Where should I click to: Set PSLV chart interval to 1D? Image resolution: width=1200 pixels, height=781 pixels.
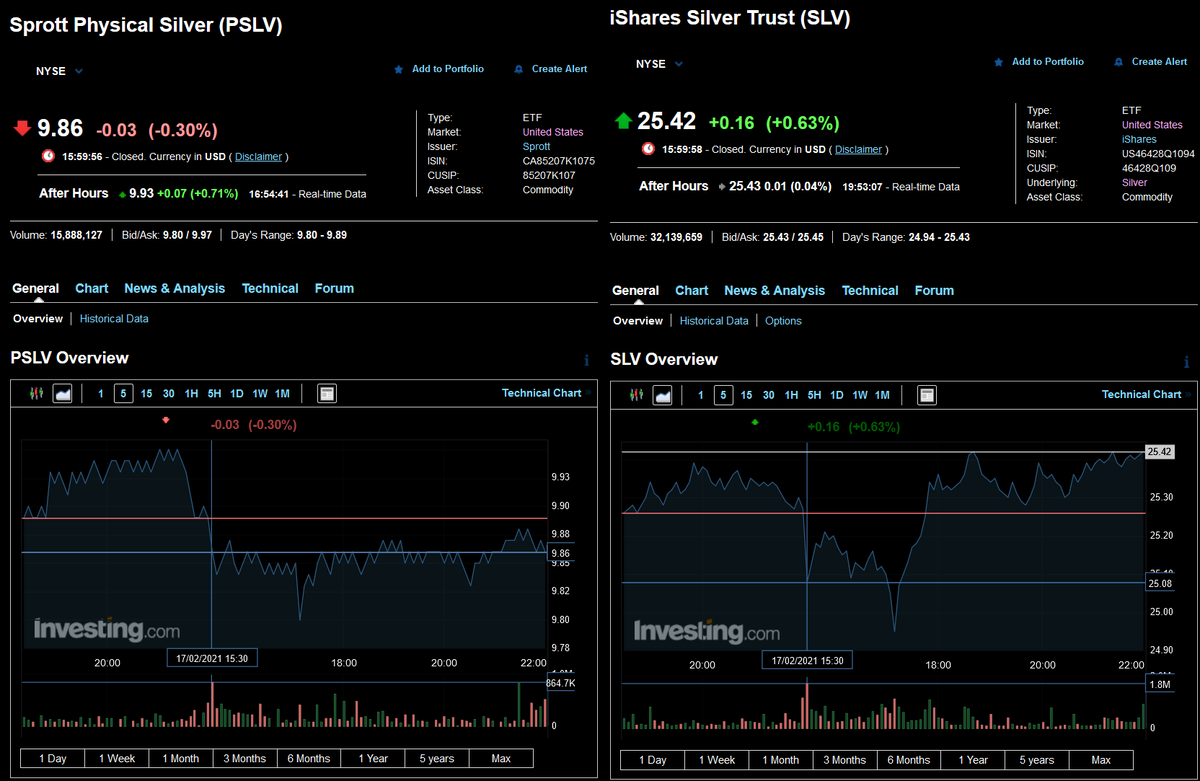[x=237, y=394]
